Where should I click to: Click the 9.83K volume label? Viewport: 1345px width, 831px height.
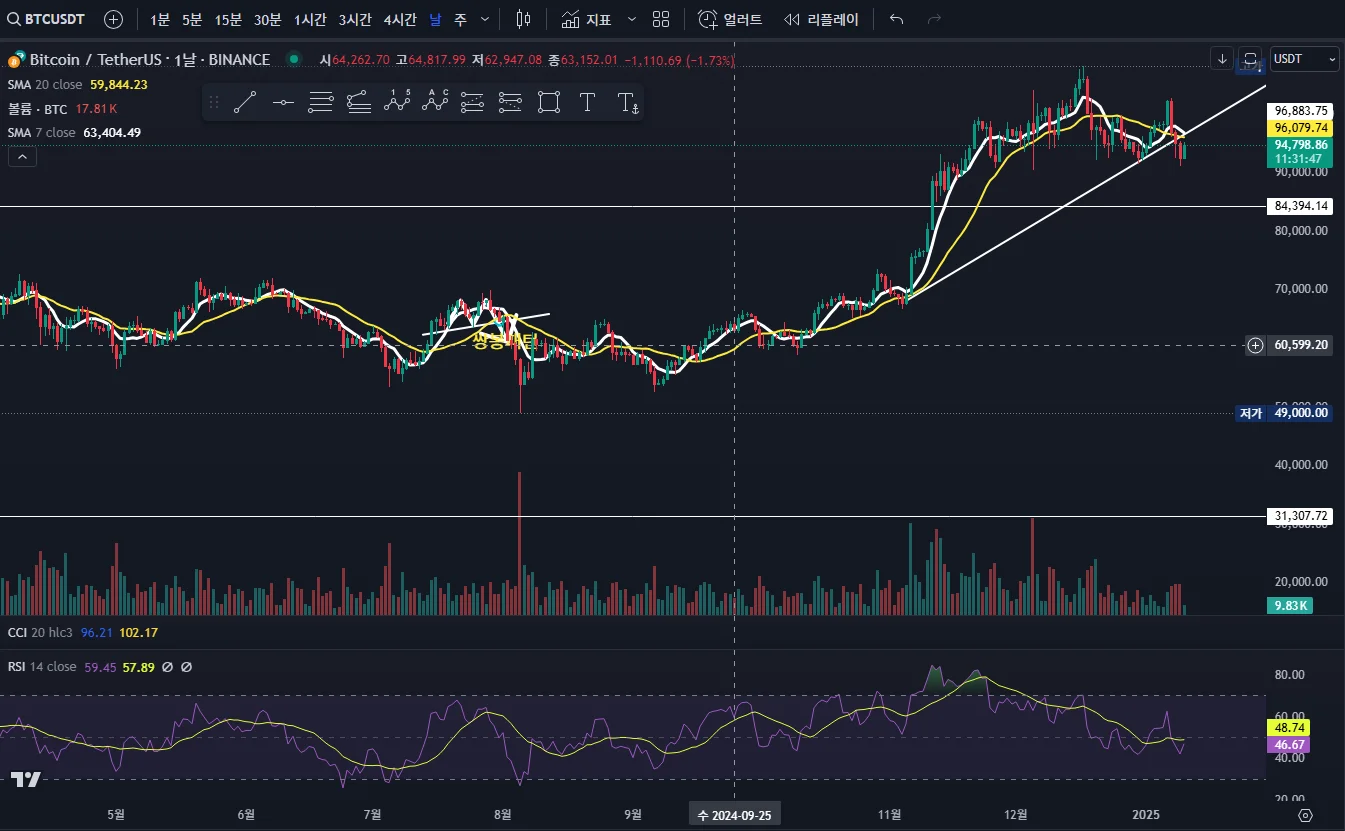click(x=1289, y=606)
